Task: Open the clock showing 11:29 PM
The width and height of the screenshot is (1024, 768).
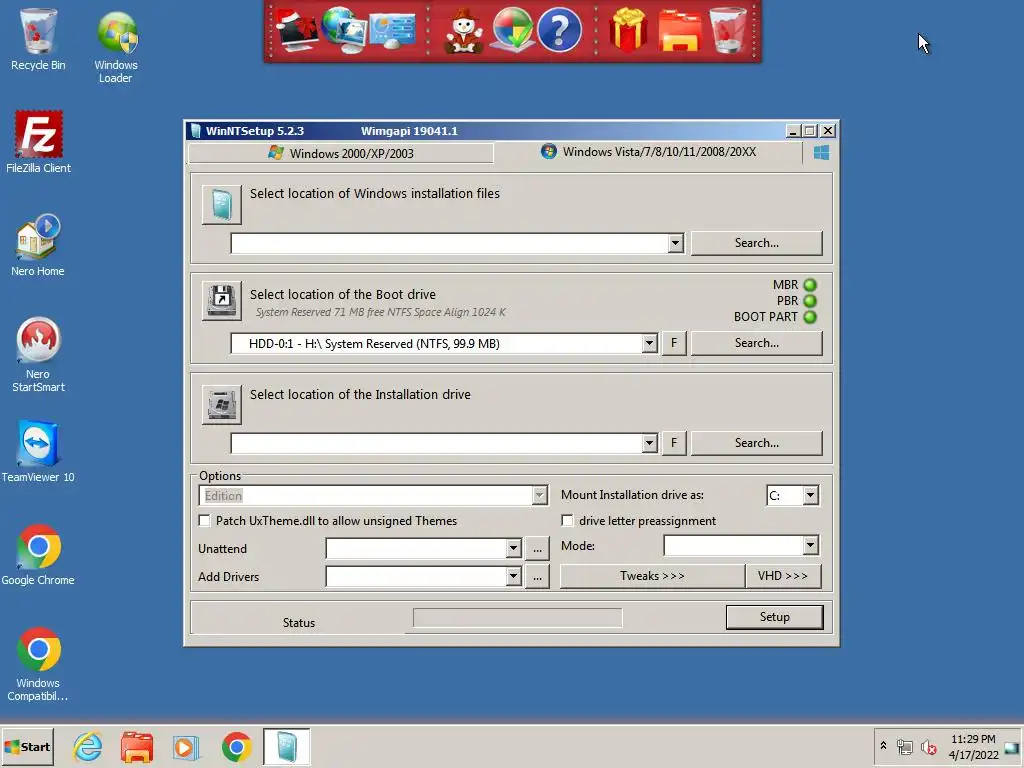Action: click(x=973, y=746)
